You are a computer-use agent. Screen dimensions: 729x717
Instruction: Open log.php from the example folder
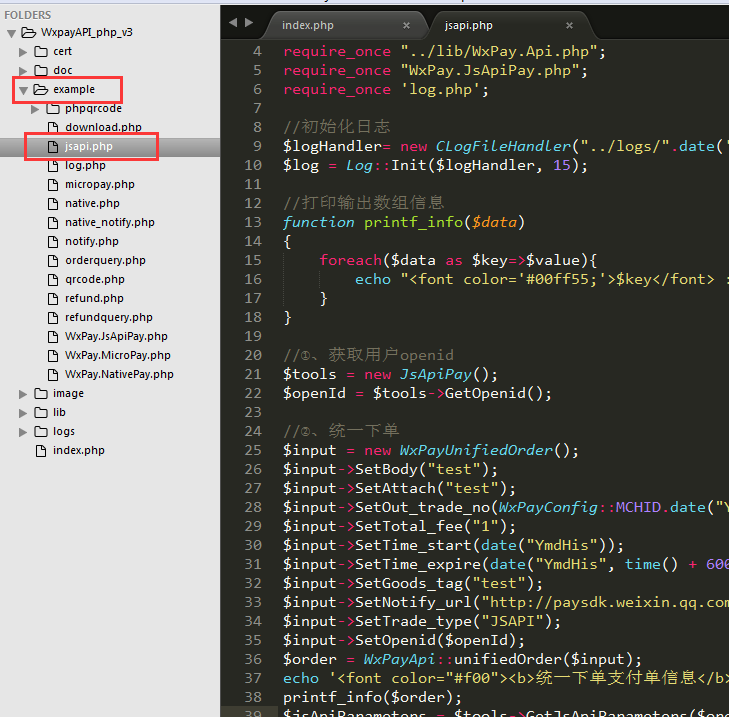coord(85,166)
